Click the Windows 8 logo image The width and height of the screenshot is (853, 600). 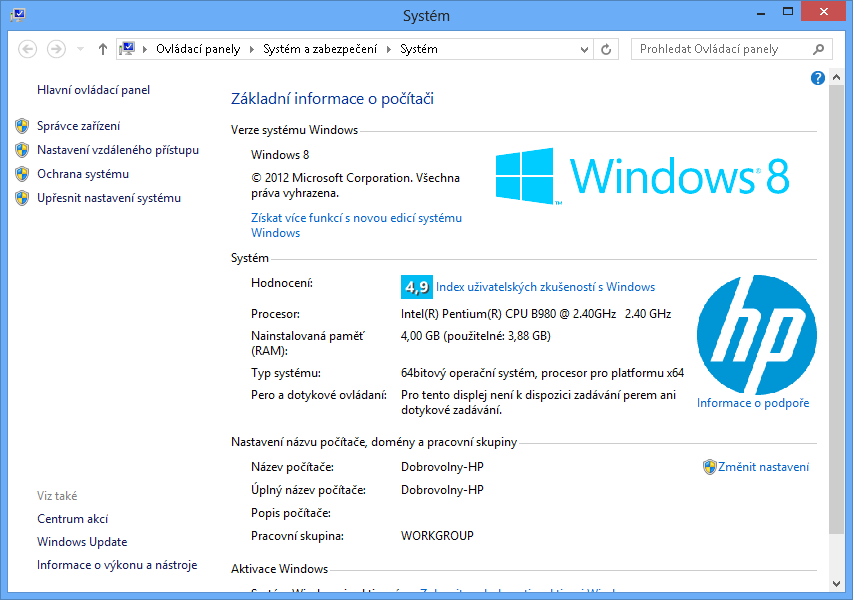point(642,176)
